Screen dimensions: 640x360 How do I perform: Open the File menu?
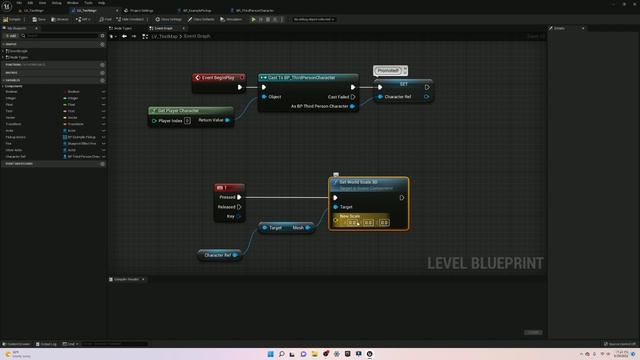tap(19, 3)
